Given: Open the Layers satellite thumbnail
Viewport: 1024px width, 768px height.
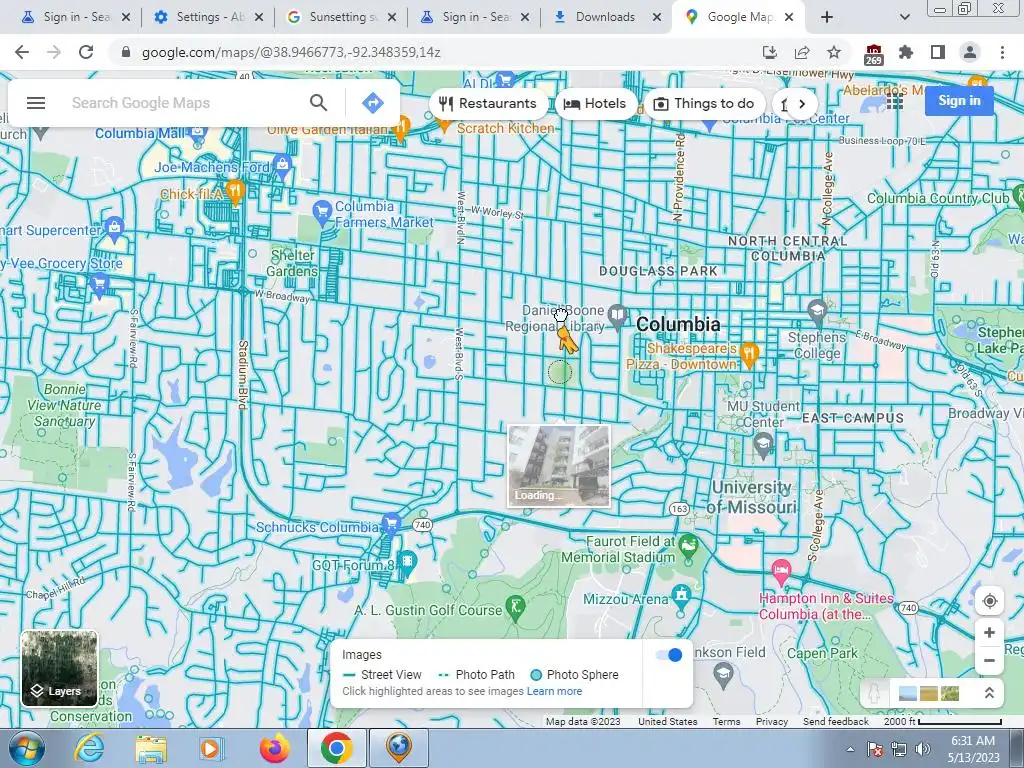Looking at the screenshot, I should point(59,668).
